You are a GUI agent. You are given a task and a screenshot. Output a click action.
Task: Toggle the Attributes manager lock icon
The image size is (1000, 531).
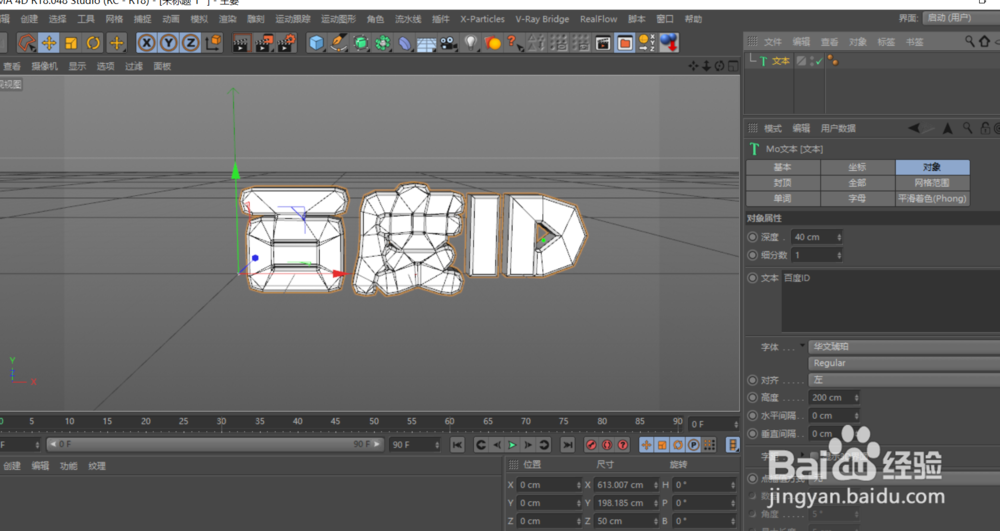point(985,128)
